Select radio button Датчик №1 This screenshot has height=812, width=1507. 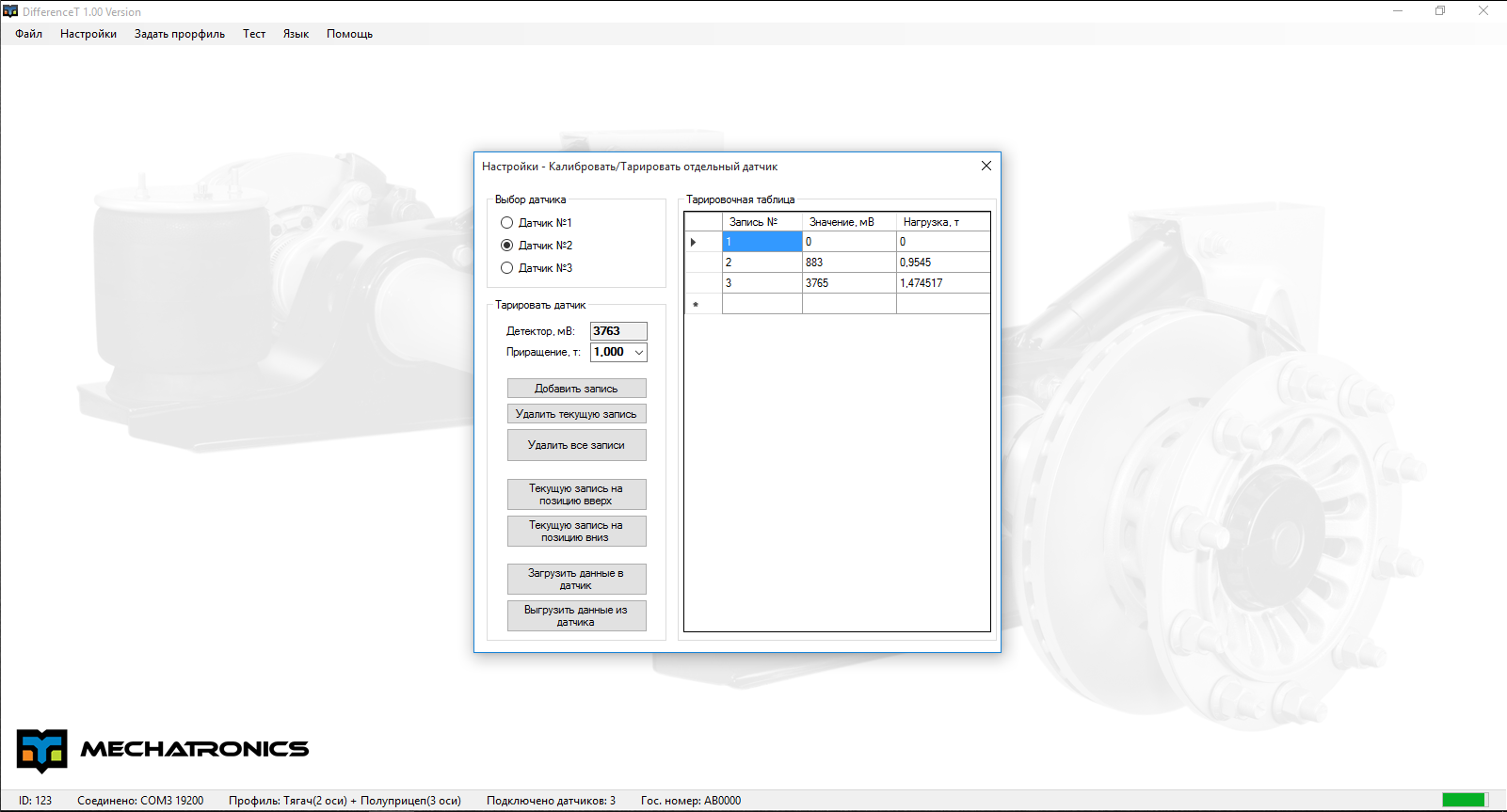[x=507, y=223]
